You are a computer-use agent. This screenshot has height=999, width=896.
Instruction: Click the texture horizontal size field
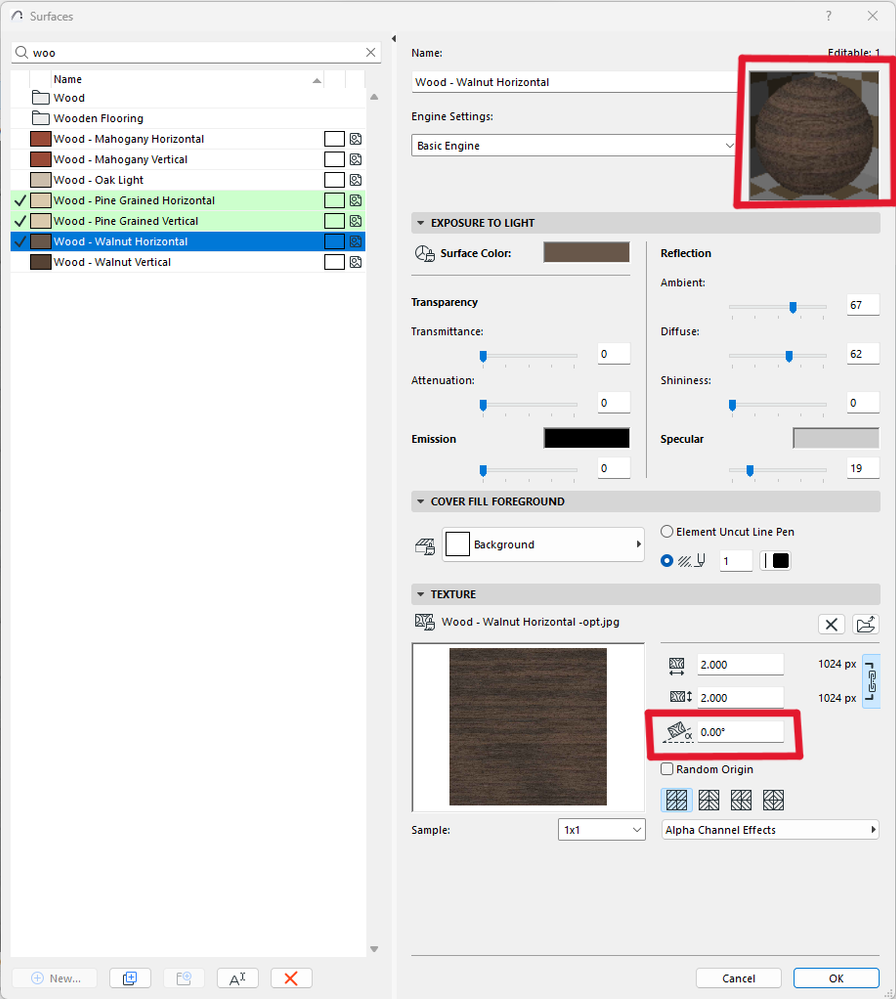[741, 665]
